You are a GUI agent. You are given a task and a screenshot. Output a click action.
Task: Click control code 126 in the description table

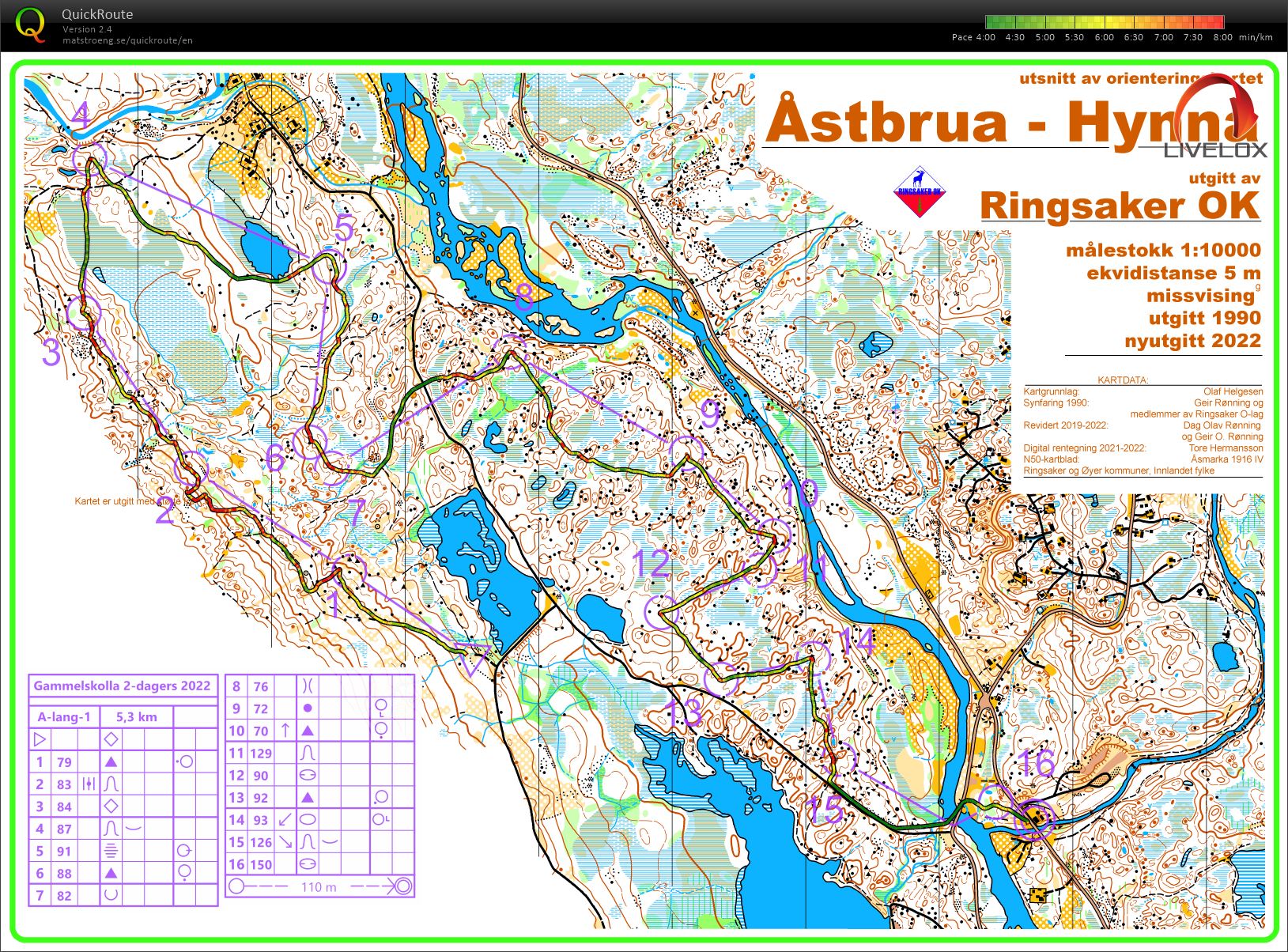pos(261,842)
